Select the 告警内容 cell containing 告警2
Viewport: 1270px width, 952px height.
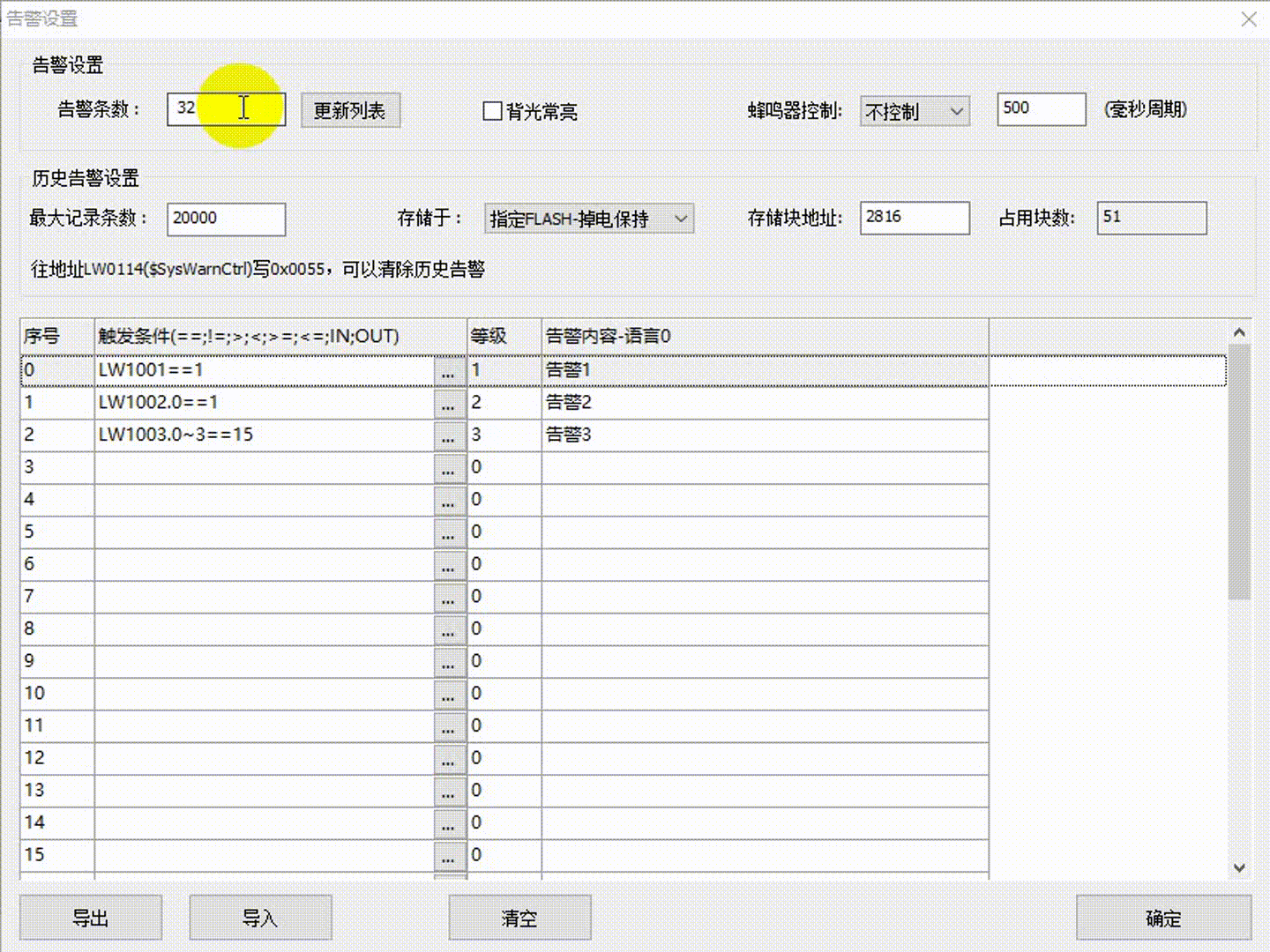tap(764, 403)
